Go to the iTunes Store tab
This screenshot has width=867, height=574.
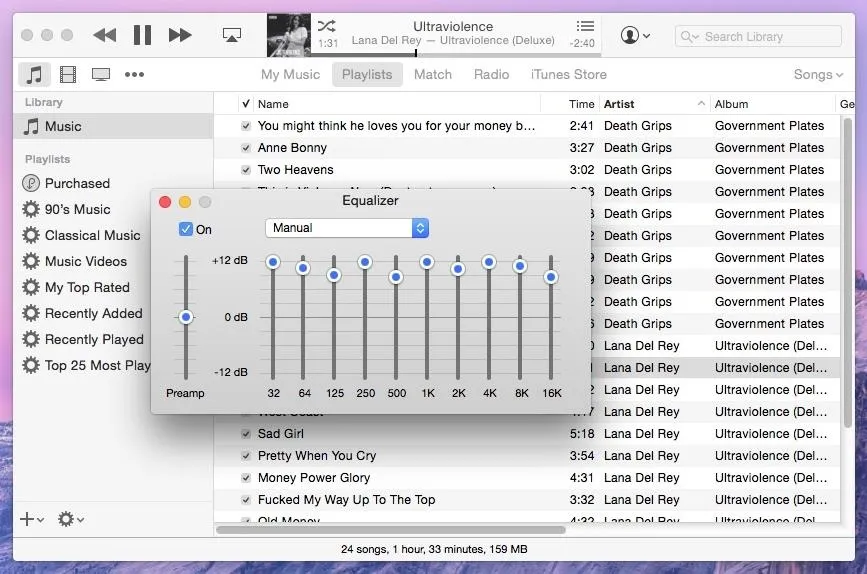pyautogui.click(x=568, y=74)
